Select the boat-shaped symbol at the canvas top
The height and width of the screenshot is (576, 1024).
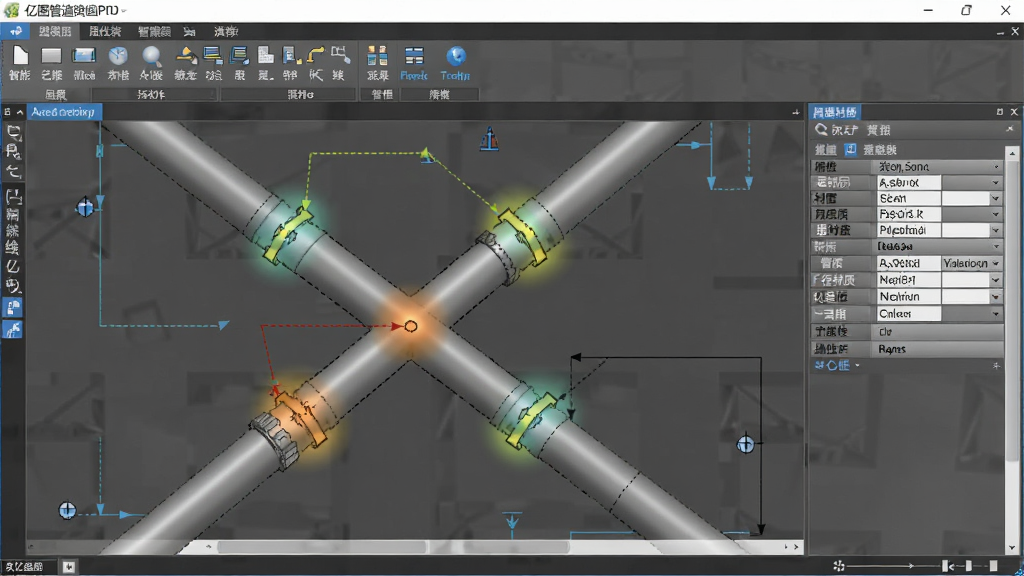pyautogui.click(x=489, y=139)
